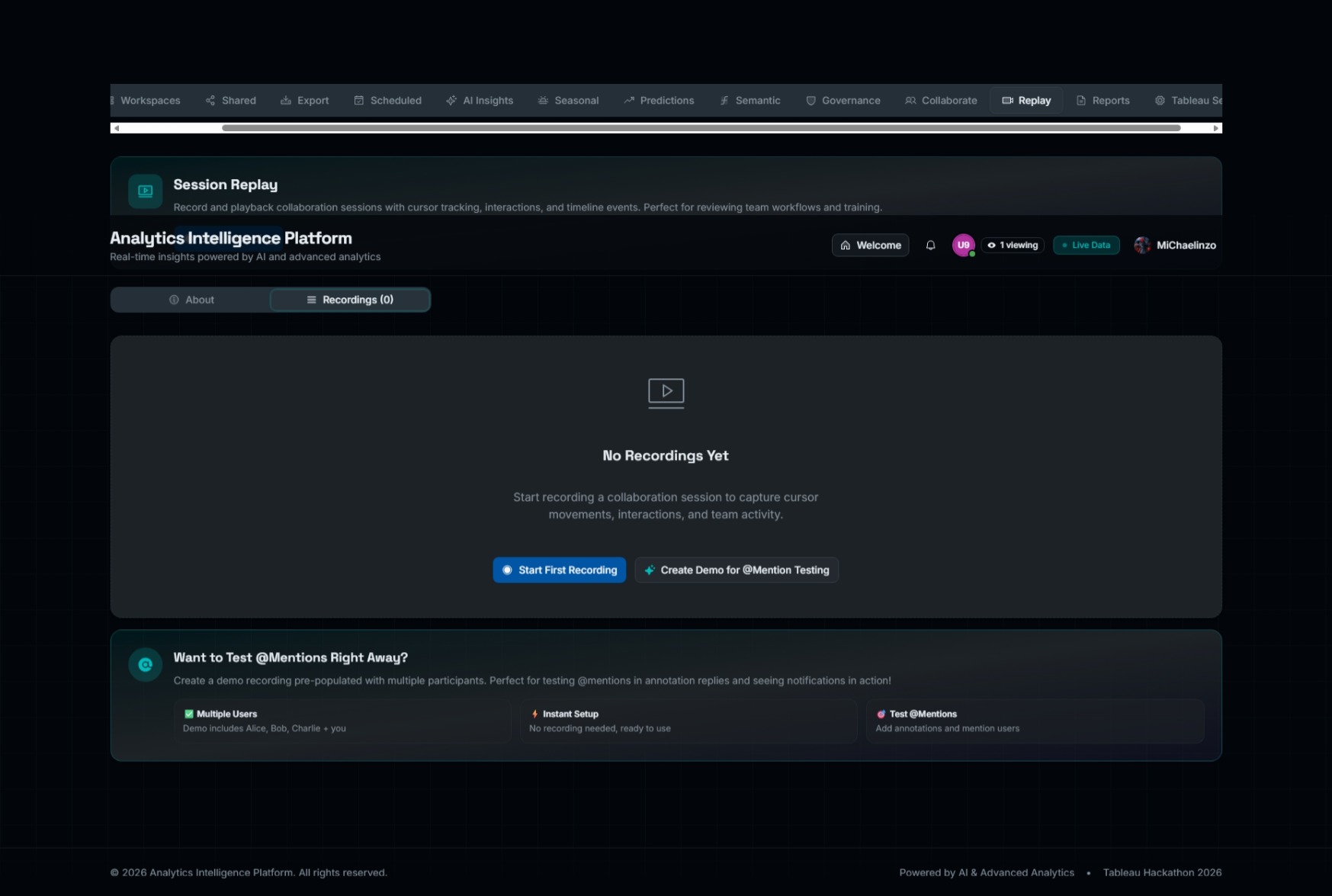Click Start First Recording button

[559, 570]
